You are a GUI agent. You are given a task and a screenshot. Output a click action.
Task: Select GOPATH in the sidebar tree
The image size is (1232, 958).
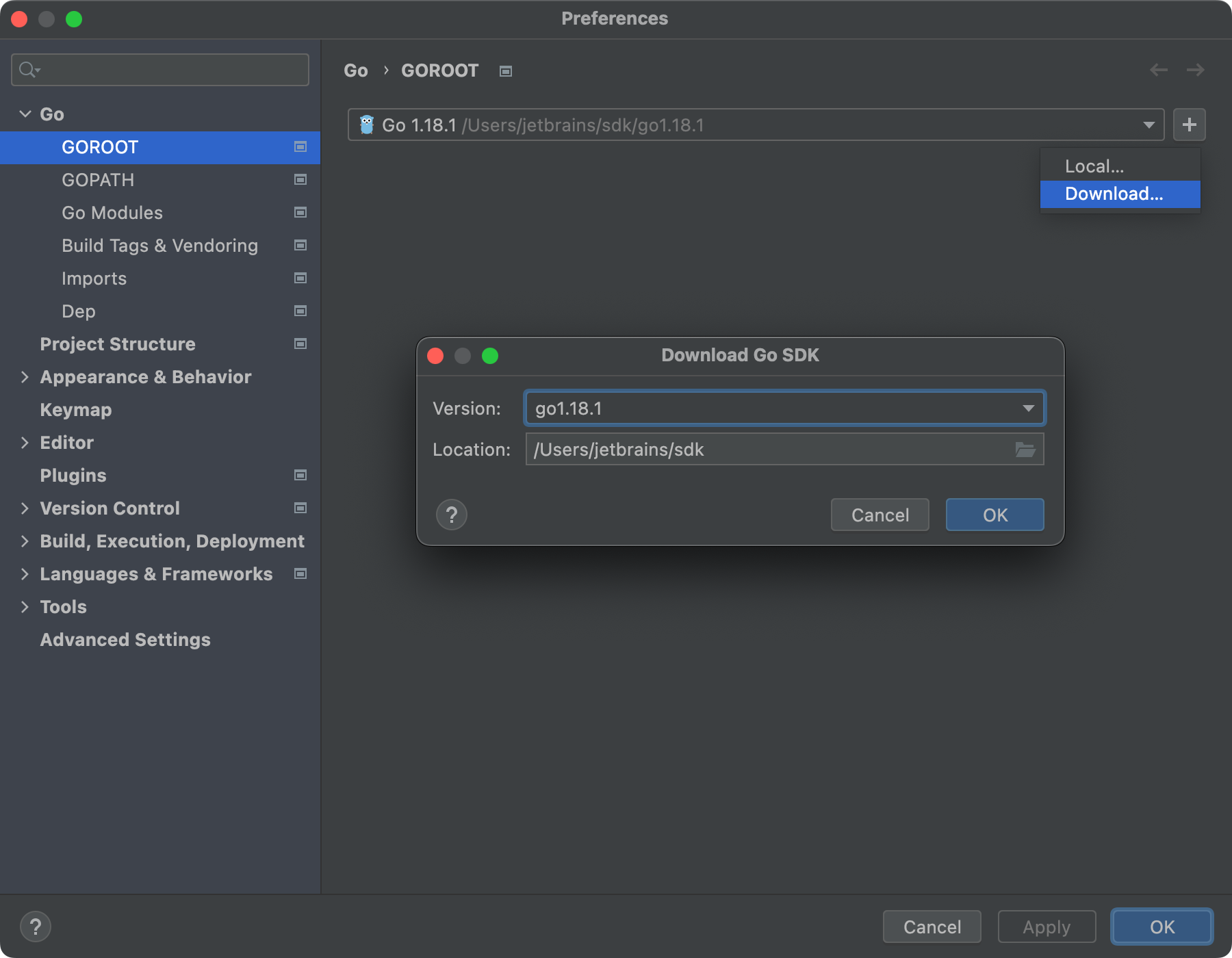tap(98, 180)
